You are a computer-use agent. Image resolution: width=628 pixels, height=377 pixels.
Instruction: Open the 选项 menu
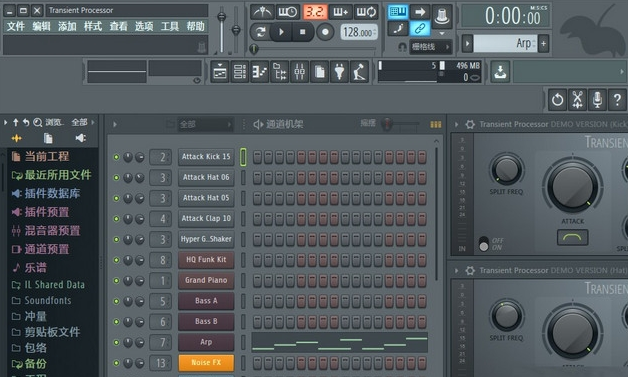click(x=144, y=26)
